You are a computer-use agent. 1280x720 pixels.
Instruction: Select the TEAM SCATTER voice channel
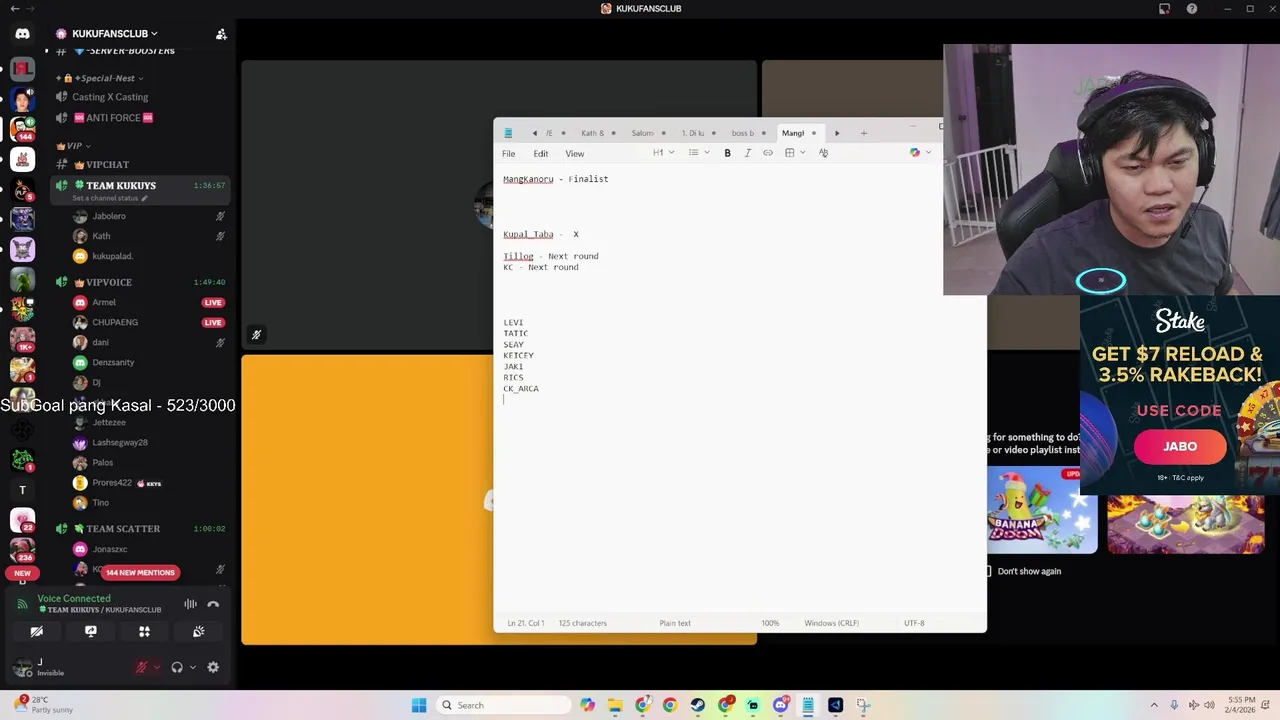click(x=140, y=528)
